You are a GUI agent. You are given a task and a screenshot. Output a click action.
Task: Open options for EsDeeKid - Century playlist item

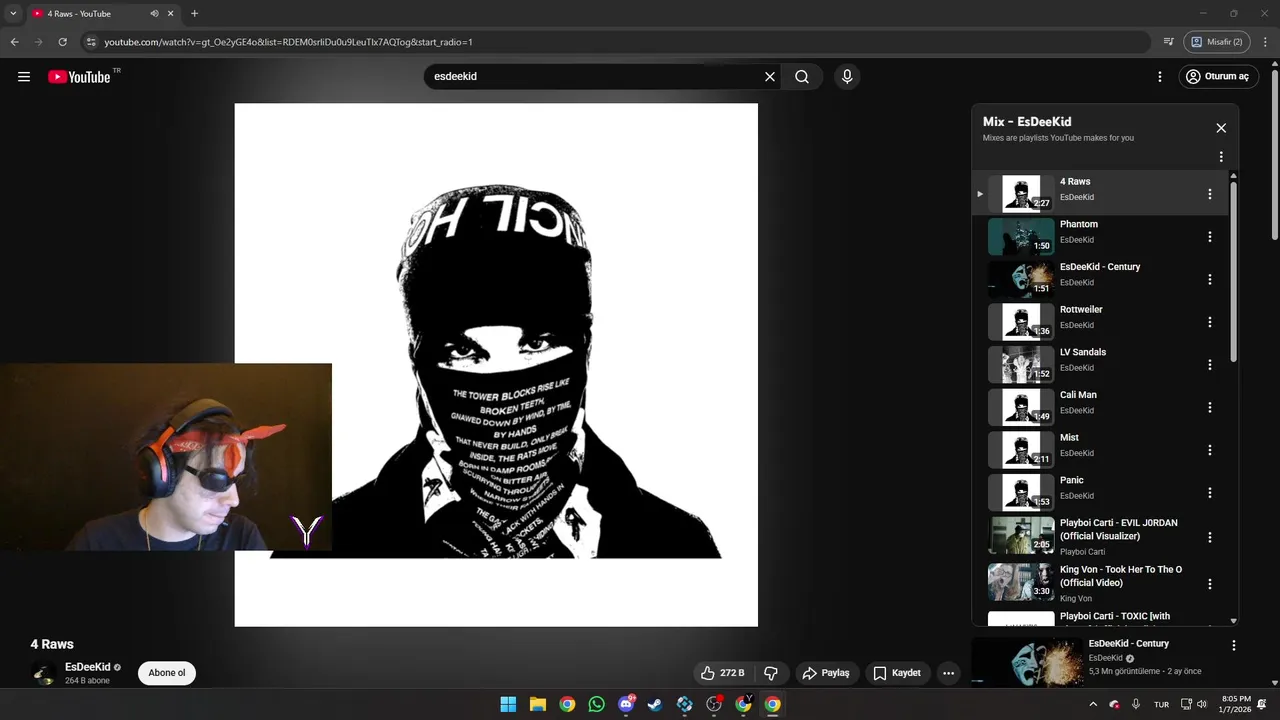(1210, 280)
